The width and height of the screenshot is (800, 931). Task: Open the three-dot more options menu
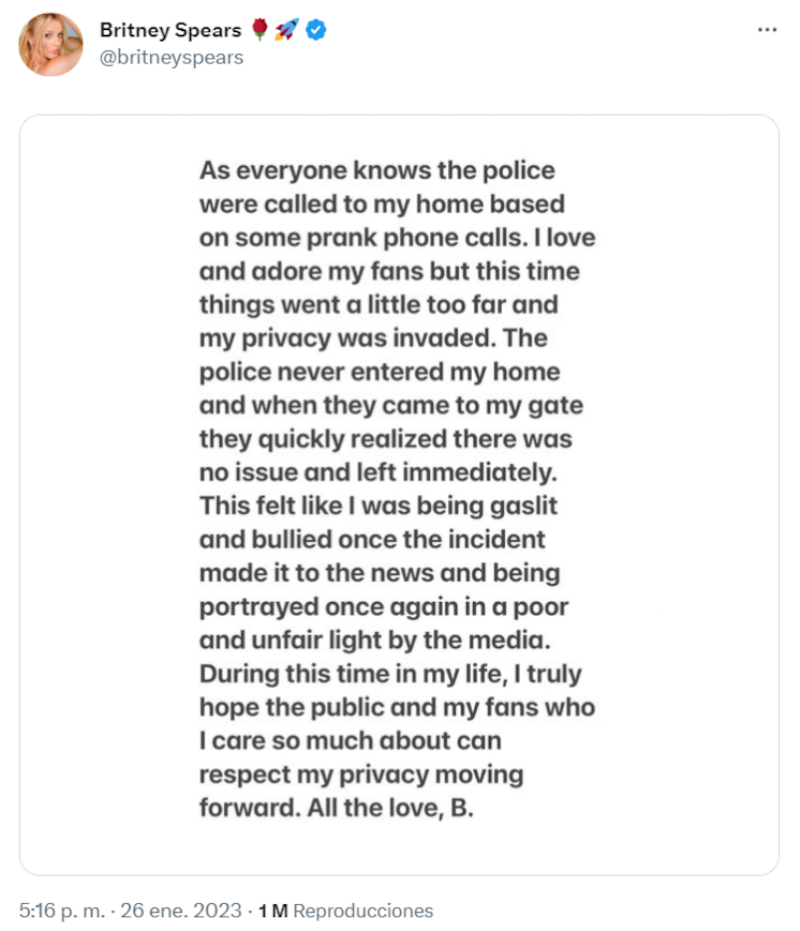[x=767, y=30]
